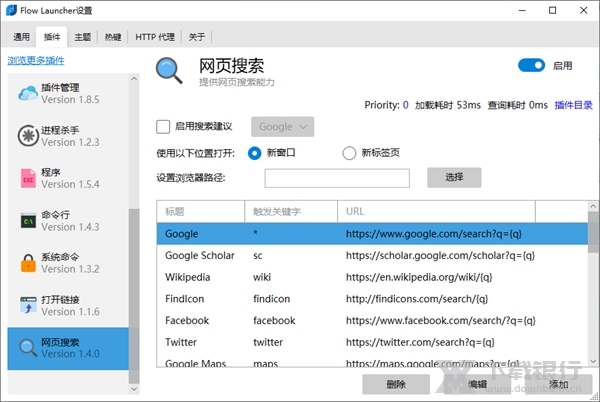Click the URL column header
This screenshot has width=600, height=402.
pyautogui.click(x=436, y=212)
